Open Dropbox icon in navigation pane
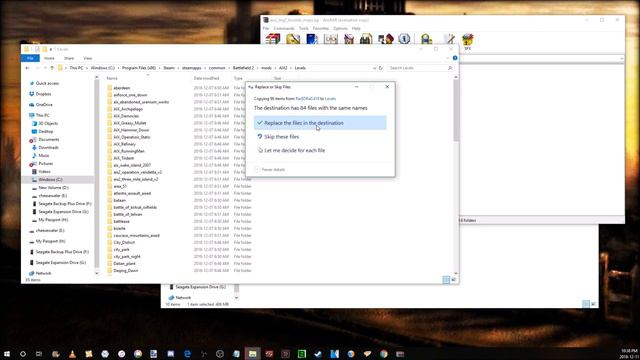The image size is (640, 360). [x=32, y=94]
